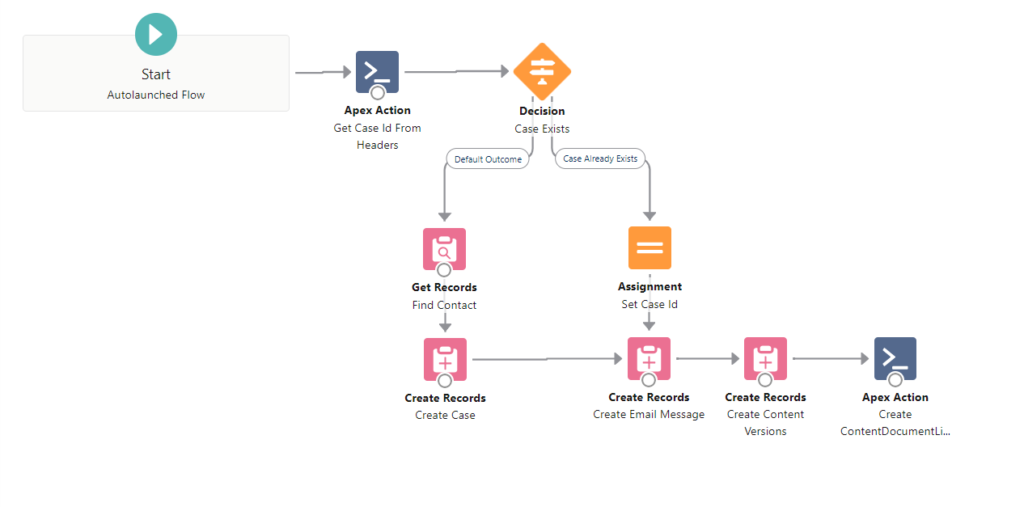Select the Get Case Id From Headers Apex Action icon
Image resolution: width=1024 pixels, height=507 pixels.
click(x=377, y=72)
